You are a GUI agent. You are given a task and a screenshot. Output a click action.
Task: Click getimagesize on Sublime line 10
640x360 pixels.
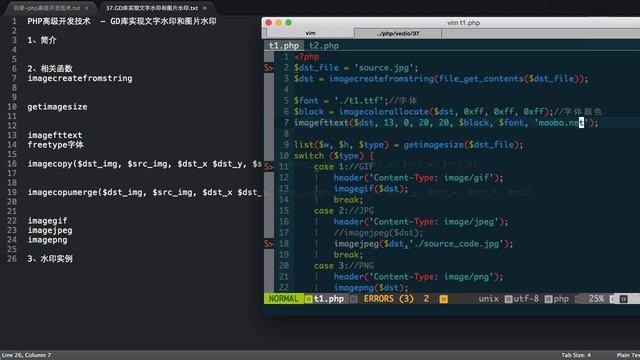58,107
